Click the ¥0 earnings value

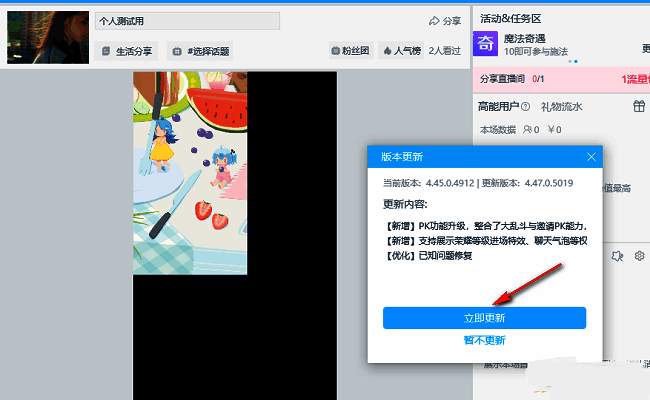(554, 130)
